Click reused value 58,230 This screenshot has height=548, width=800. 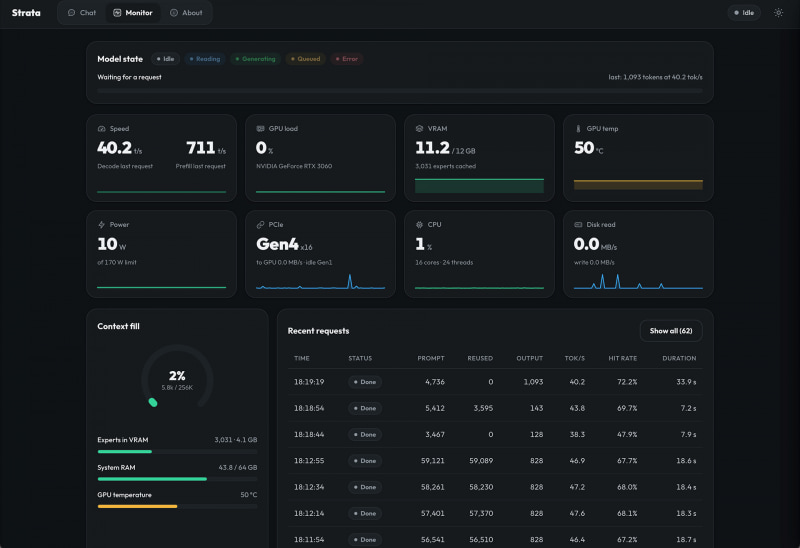[x=481, y=487]
